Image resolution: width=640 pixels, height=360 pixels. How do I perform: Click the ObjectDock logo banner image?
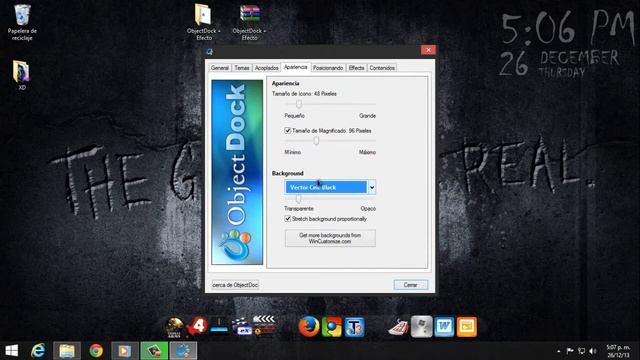(237, 172)
